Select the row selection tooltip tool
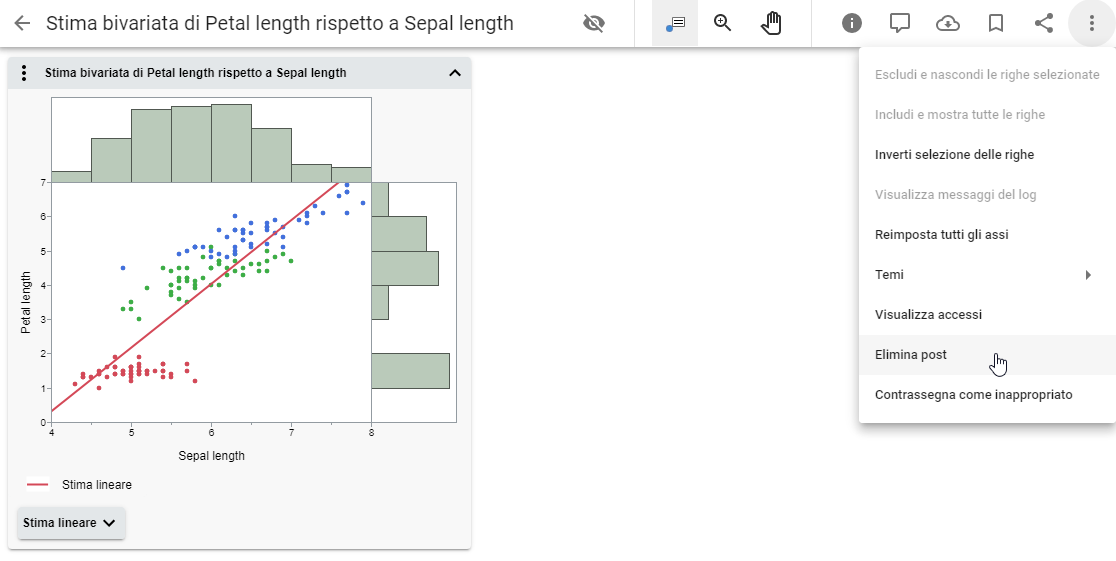The width and height of the screenshot is (1116, 561). [675, 23]
